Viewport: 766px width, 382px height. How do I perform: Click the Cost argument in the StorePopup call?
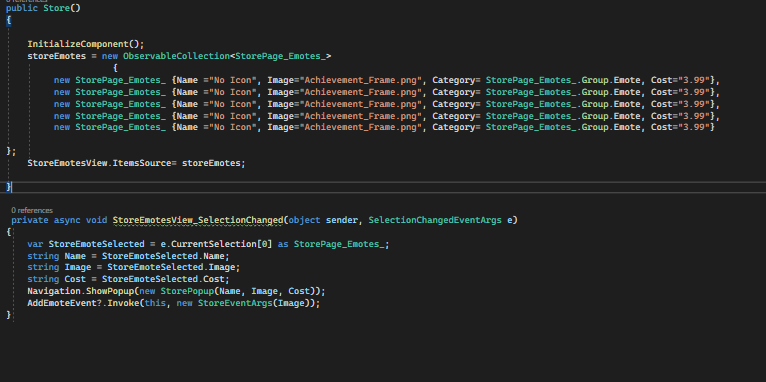[x=299, y=292]
